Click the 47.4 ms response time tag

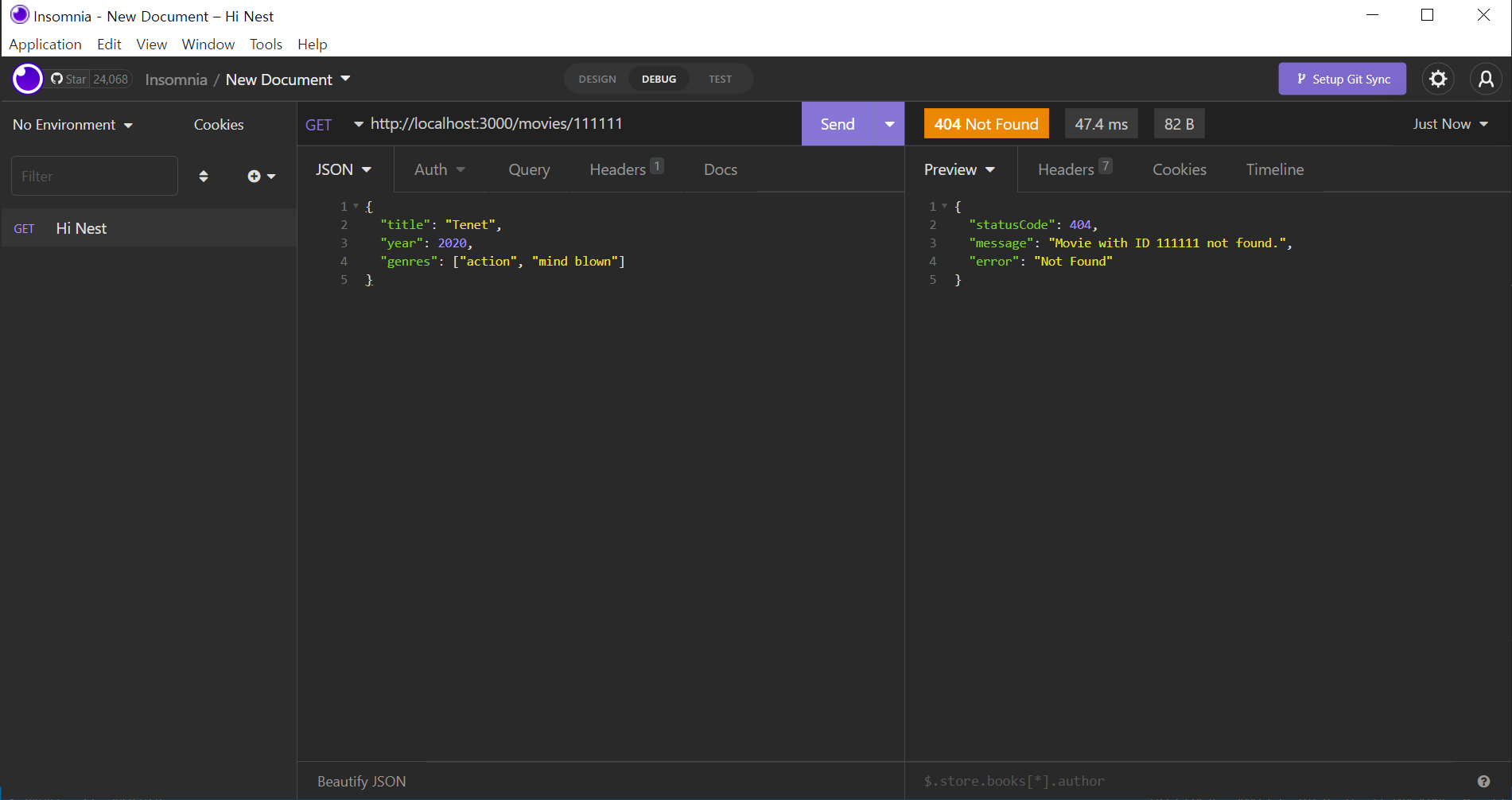coord(1102,124)
